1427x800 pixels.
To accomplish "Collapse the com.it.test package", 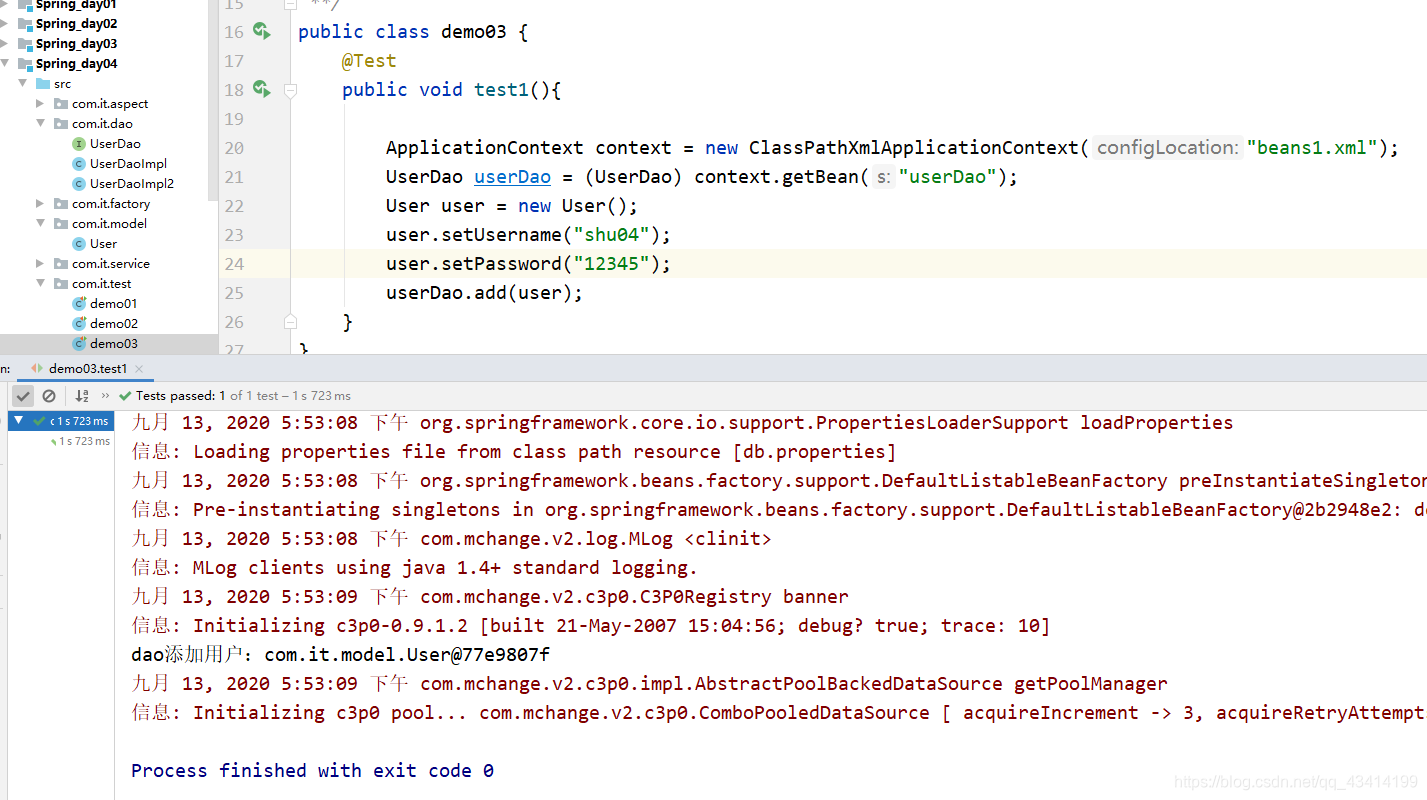I will coord(40,283).
